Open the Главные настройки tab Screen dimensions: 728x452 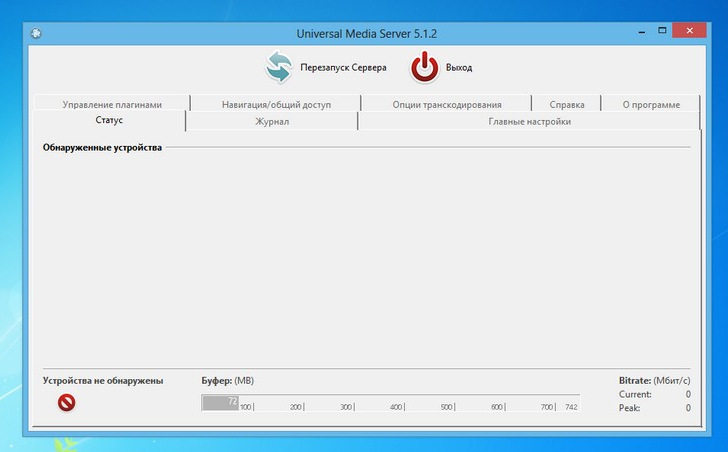(529, 122)
